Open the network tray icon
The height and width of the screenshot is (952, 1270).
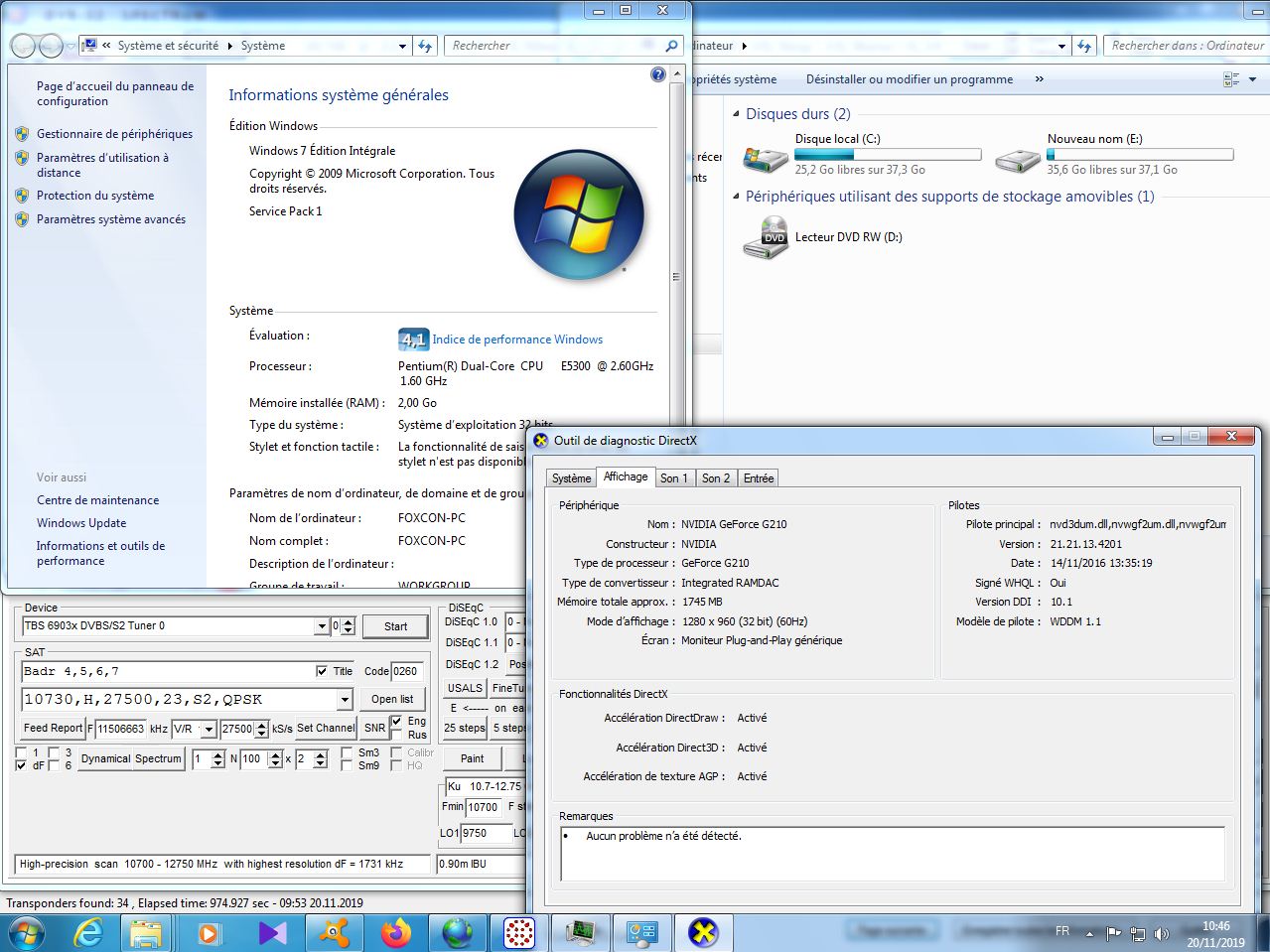pos(1138,934)
